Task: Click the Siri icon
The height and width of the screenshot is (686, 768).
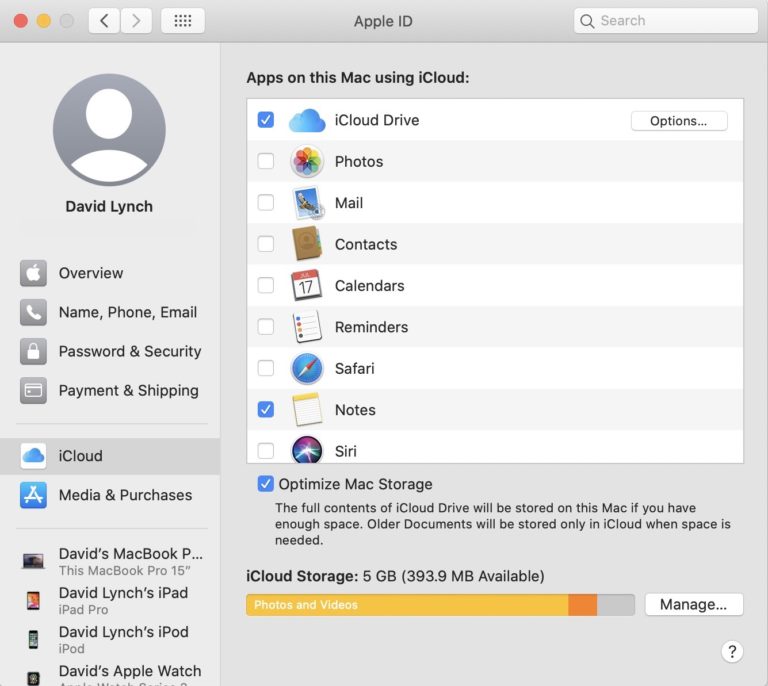Action: point(307,449)
